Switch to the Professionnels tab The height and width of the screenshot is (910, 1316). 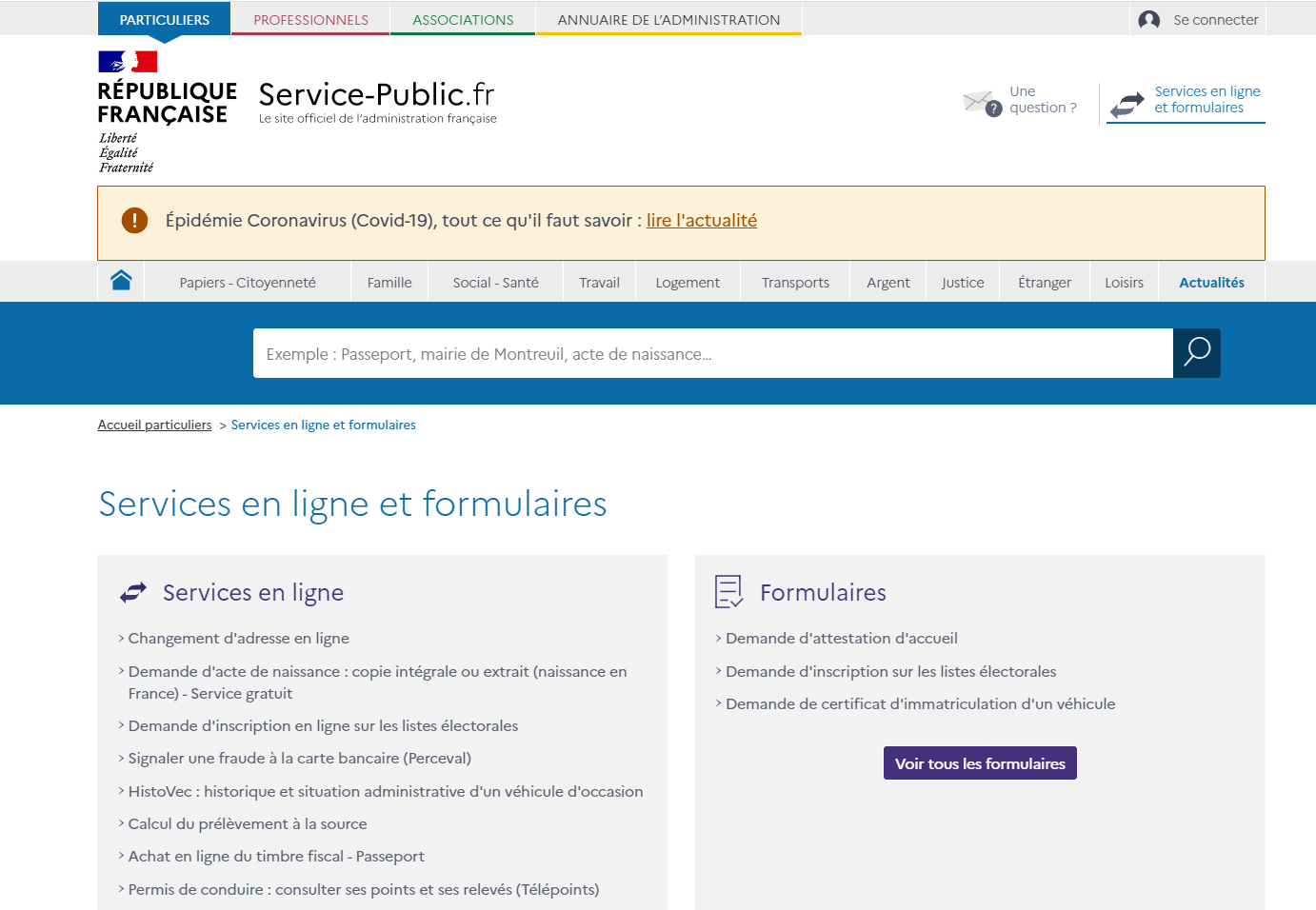[x=310, y=20]
